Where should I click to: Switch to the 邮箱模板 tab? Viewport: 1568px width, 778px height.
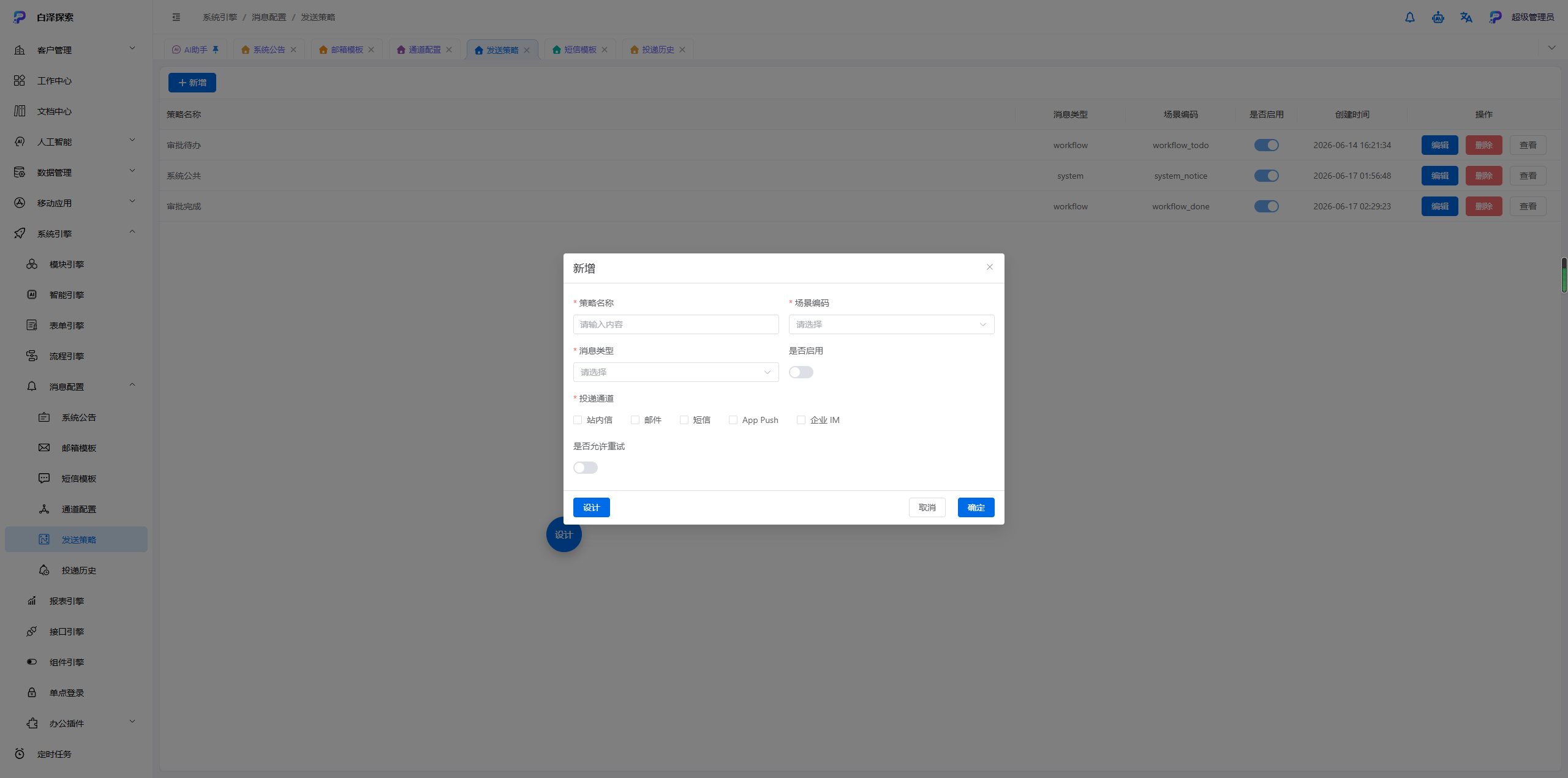pyautogui.click(x=347, y=50)
